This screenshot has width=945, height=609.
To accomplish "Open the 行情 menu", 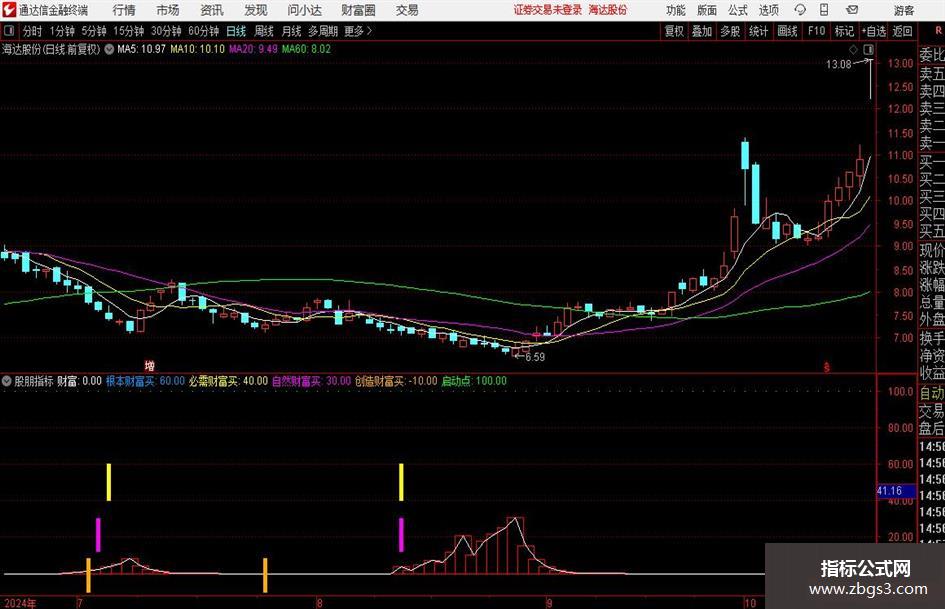I will [124, 10].
